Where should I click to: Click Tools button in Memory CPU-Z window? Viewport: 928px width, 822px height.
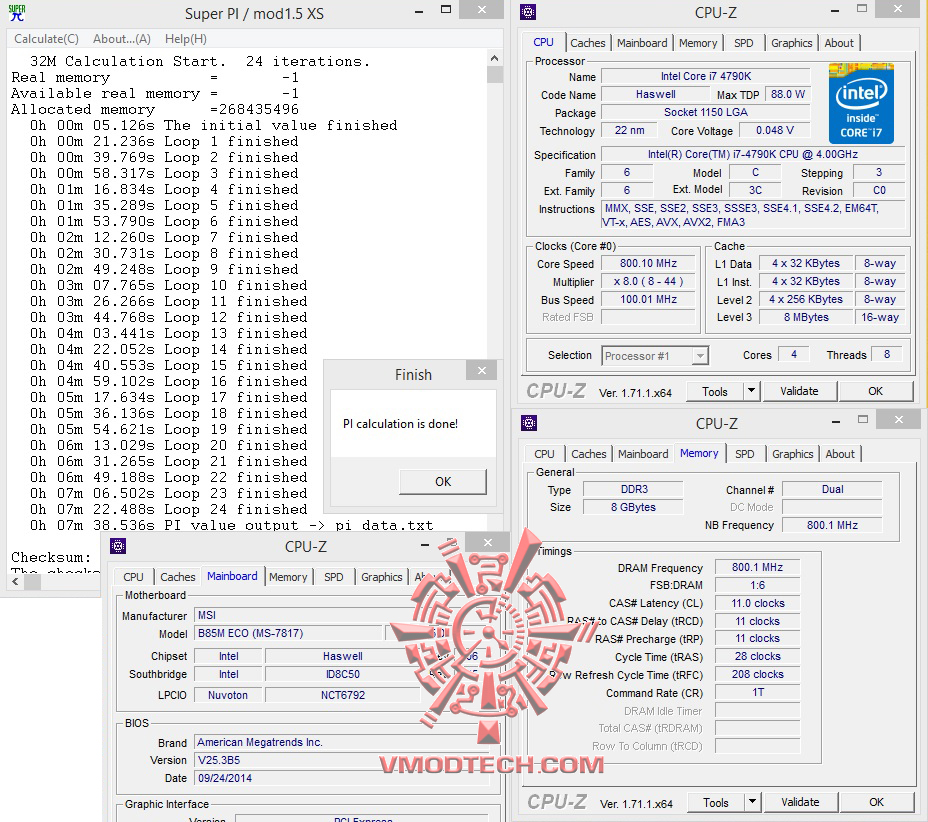[x=716, y=802]
